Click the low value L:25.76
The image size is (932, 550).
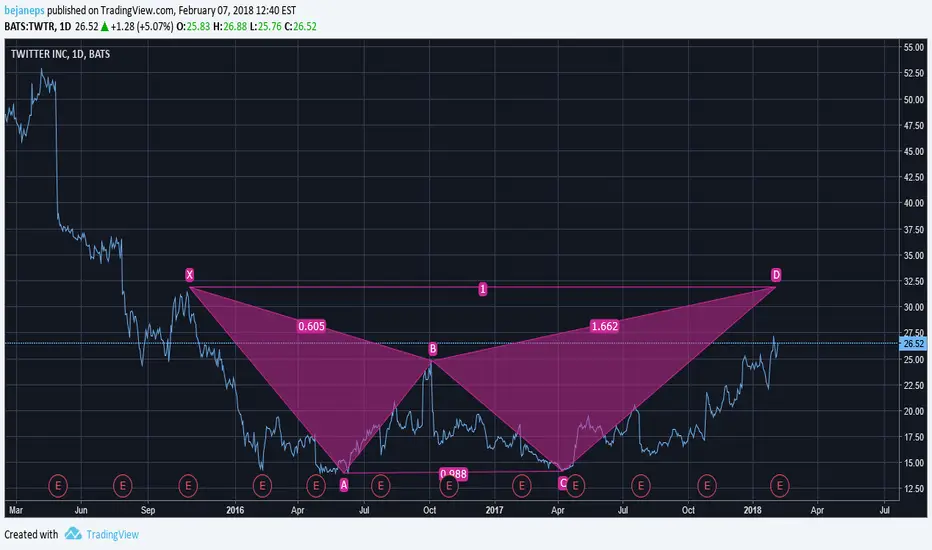pyautogui.click(x=265, y=27)
